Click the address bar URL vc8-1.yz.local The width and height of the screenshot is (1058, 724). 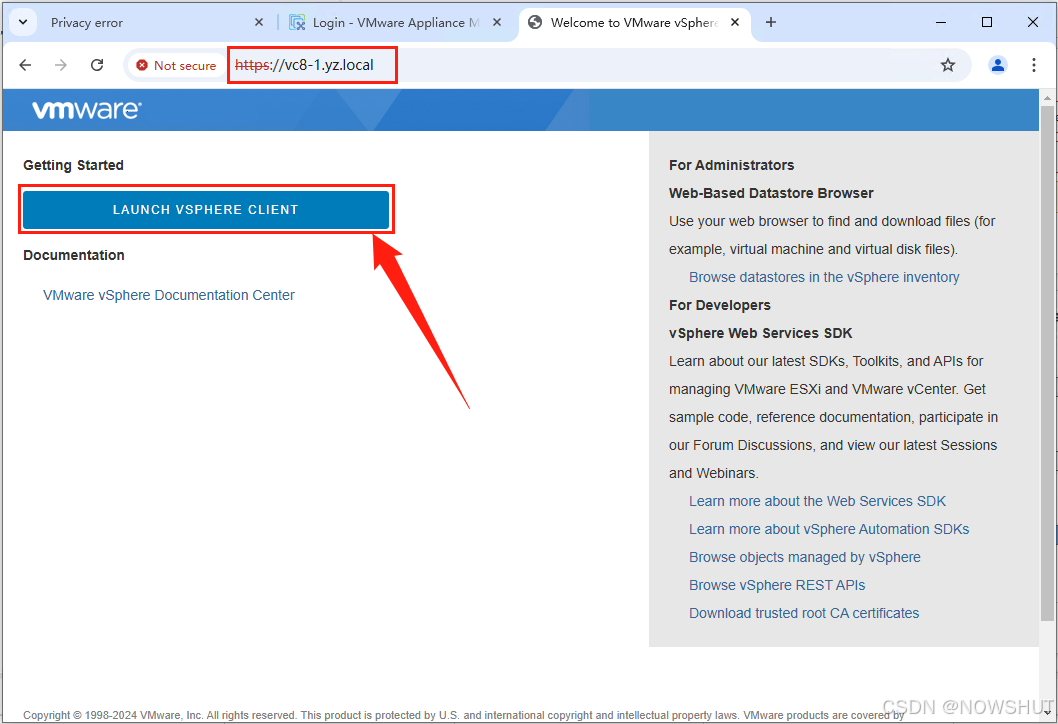(x=304, y=65)
